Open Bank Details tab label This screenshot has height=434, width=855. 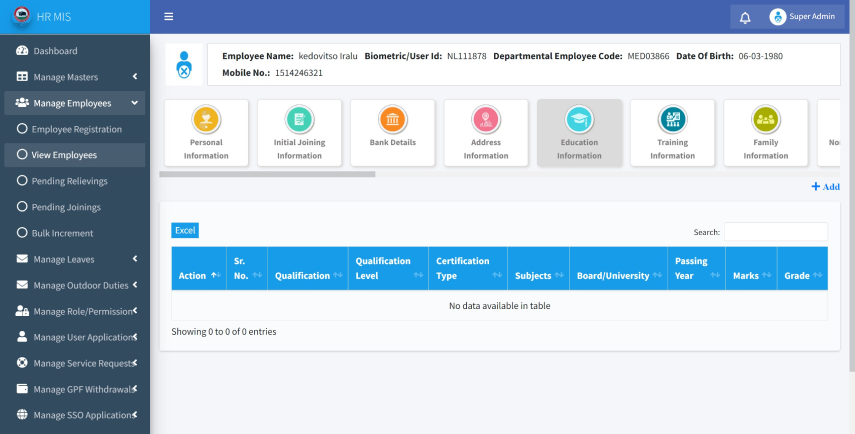pyautogui.click(x=393, y=142)
